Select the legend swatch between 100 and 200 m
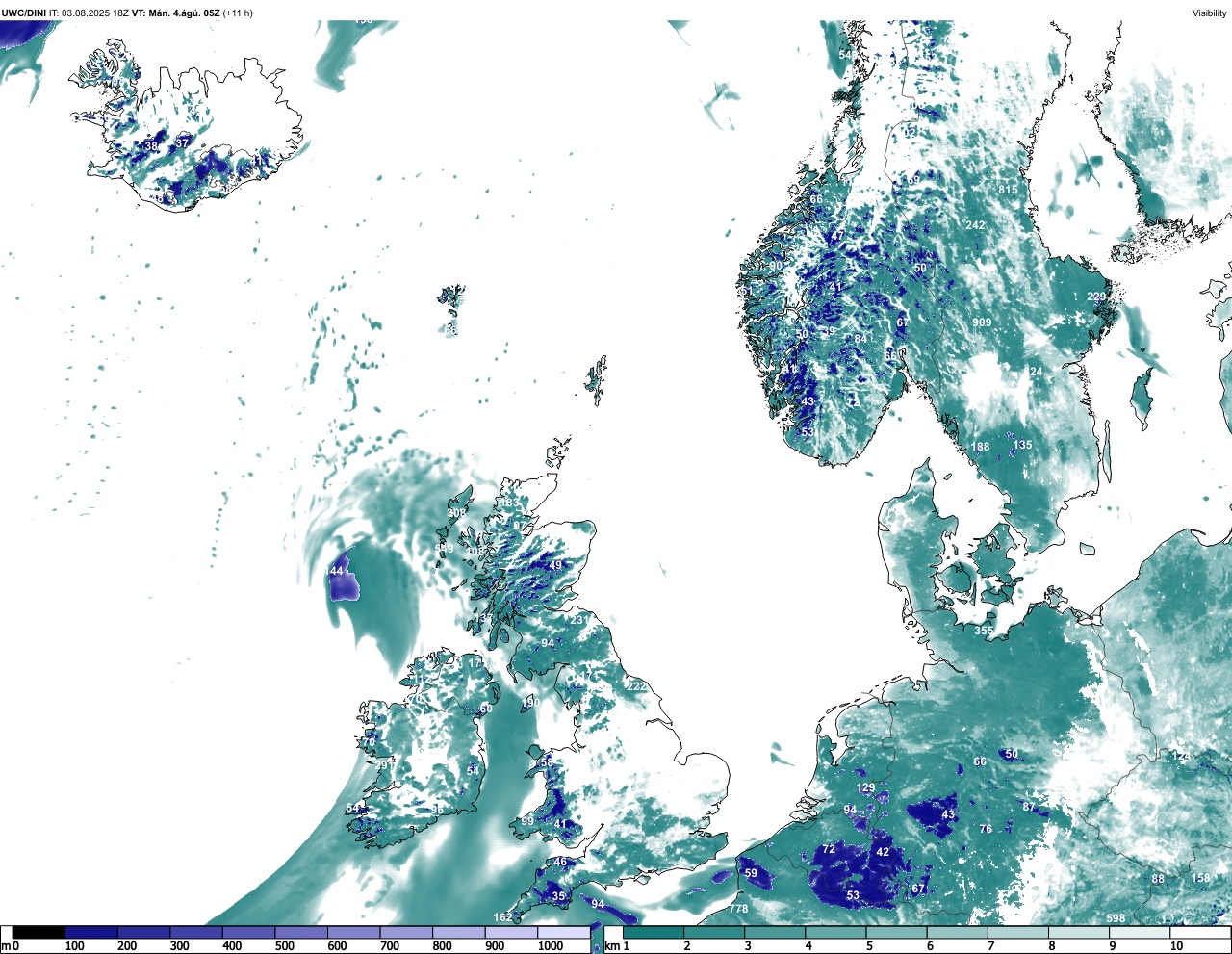Screen dimensions: 1232x954 (x=91, y=933)
